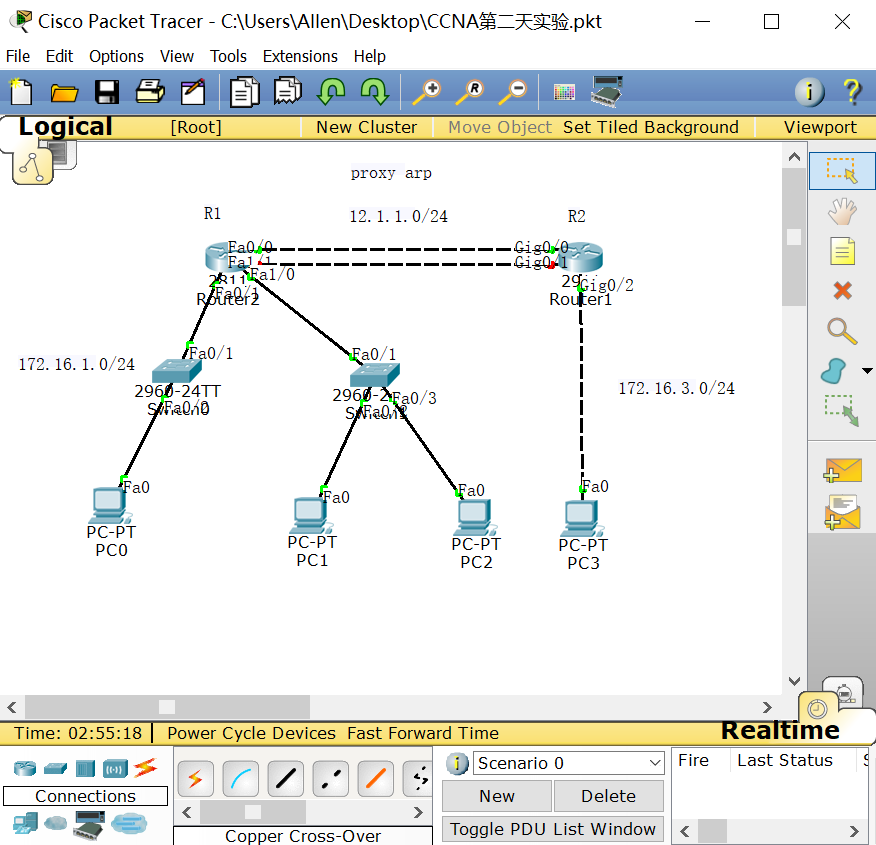Select Hubs device category
The width and height of the screenshot is (876, 845).
pos(85,768)
